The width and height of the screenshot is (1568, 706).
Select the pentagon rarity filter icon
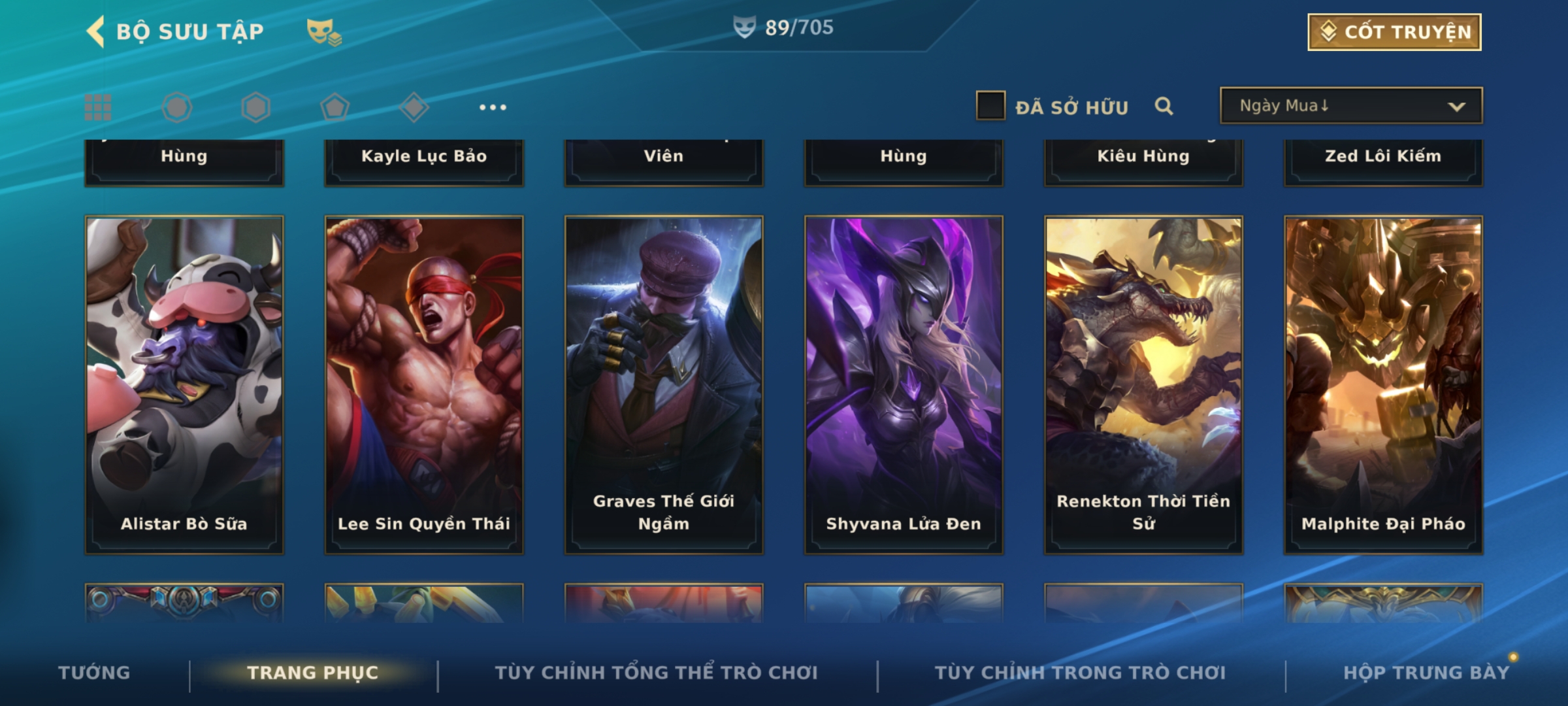pos(335,107)
